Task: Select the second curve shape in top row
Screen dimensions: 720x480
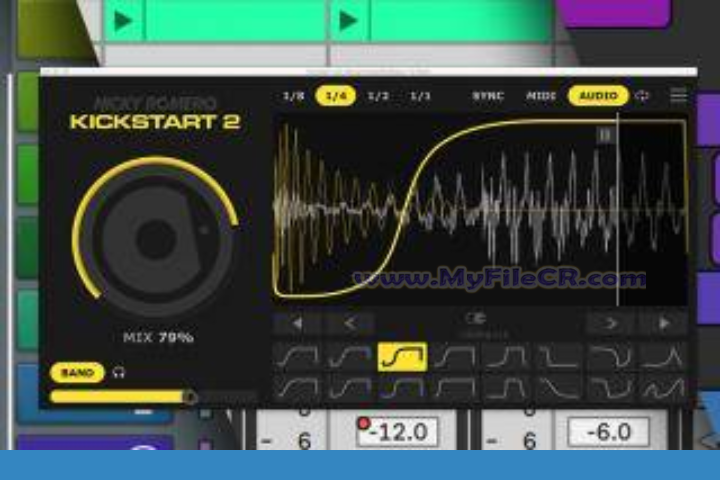Action: point(350,356)
